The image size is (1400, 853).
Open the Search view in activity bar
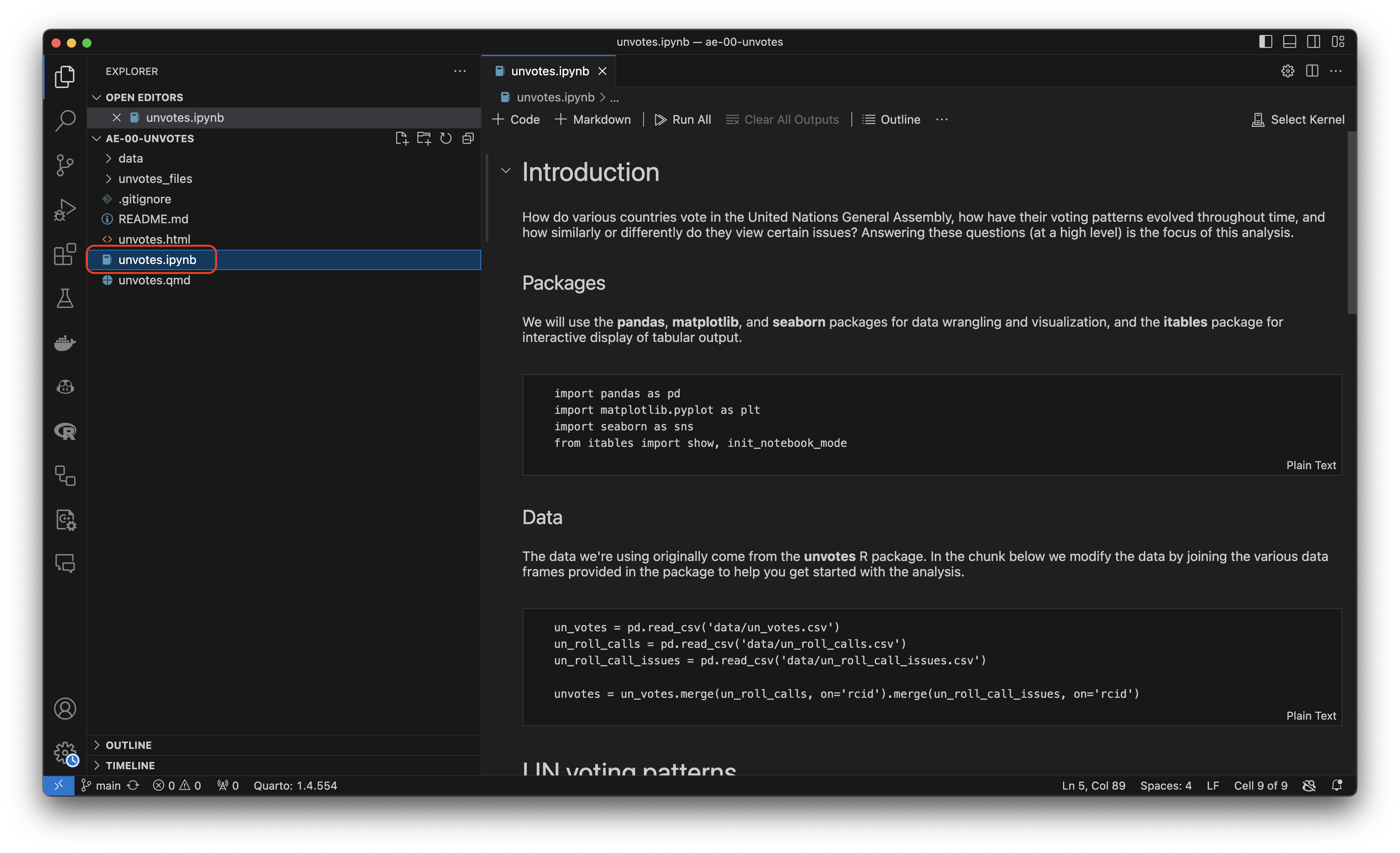coord(65,121)
